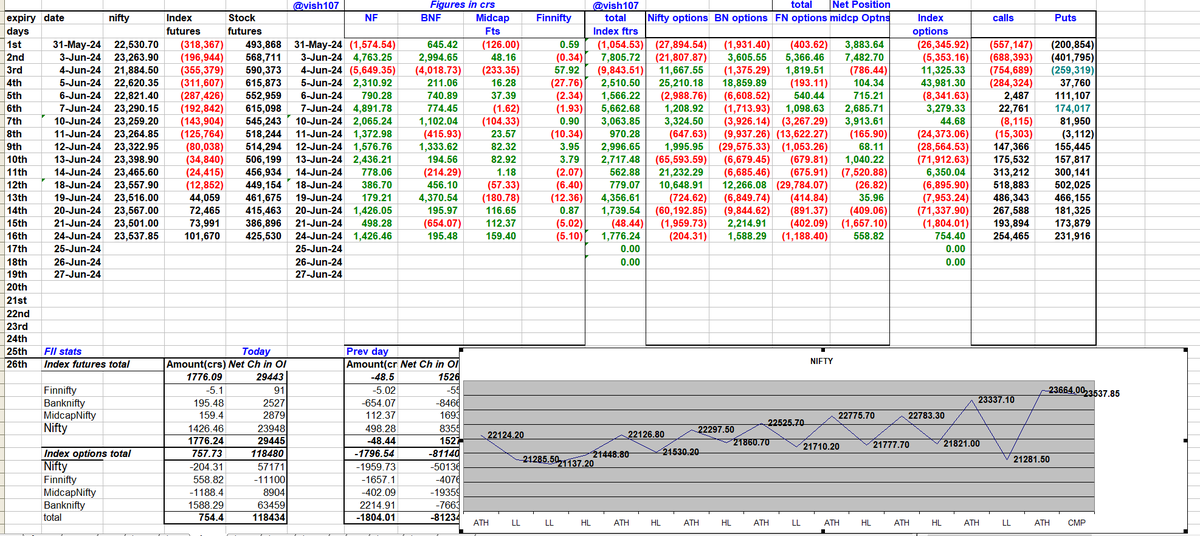
Task: Click the 'calls' column header
Action: pos(1003,18)
